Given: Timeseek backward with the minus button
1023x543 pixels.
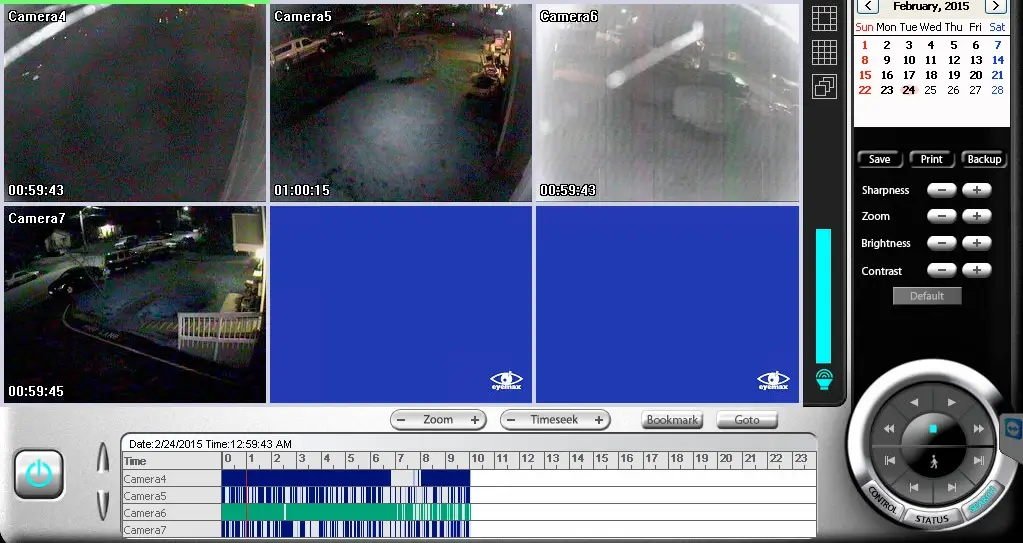Looking at the screenshot, I should tap(511, 420).
